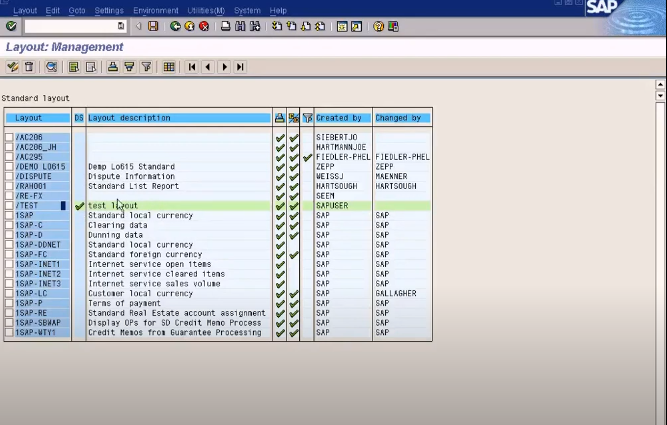
Task: Open the System menu
Action: tap(247, 11)
